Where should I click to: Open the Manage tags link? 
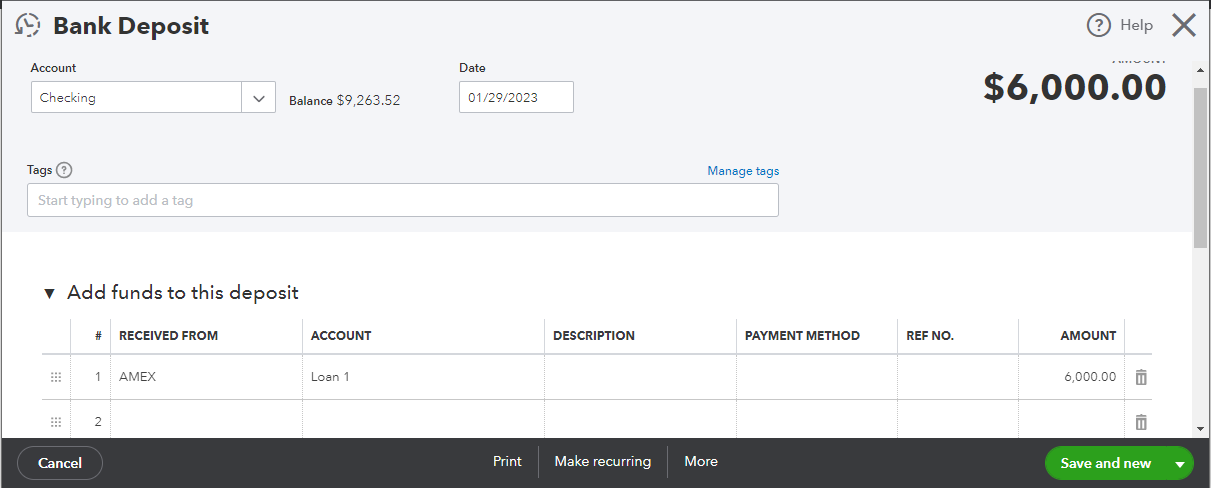click(743, 171)
